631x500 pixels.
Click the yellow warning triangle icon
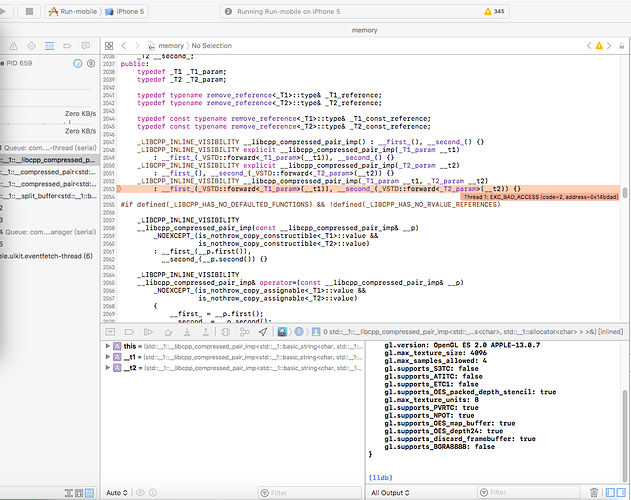coord(486,11)
